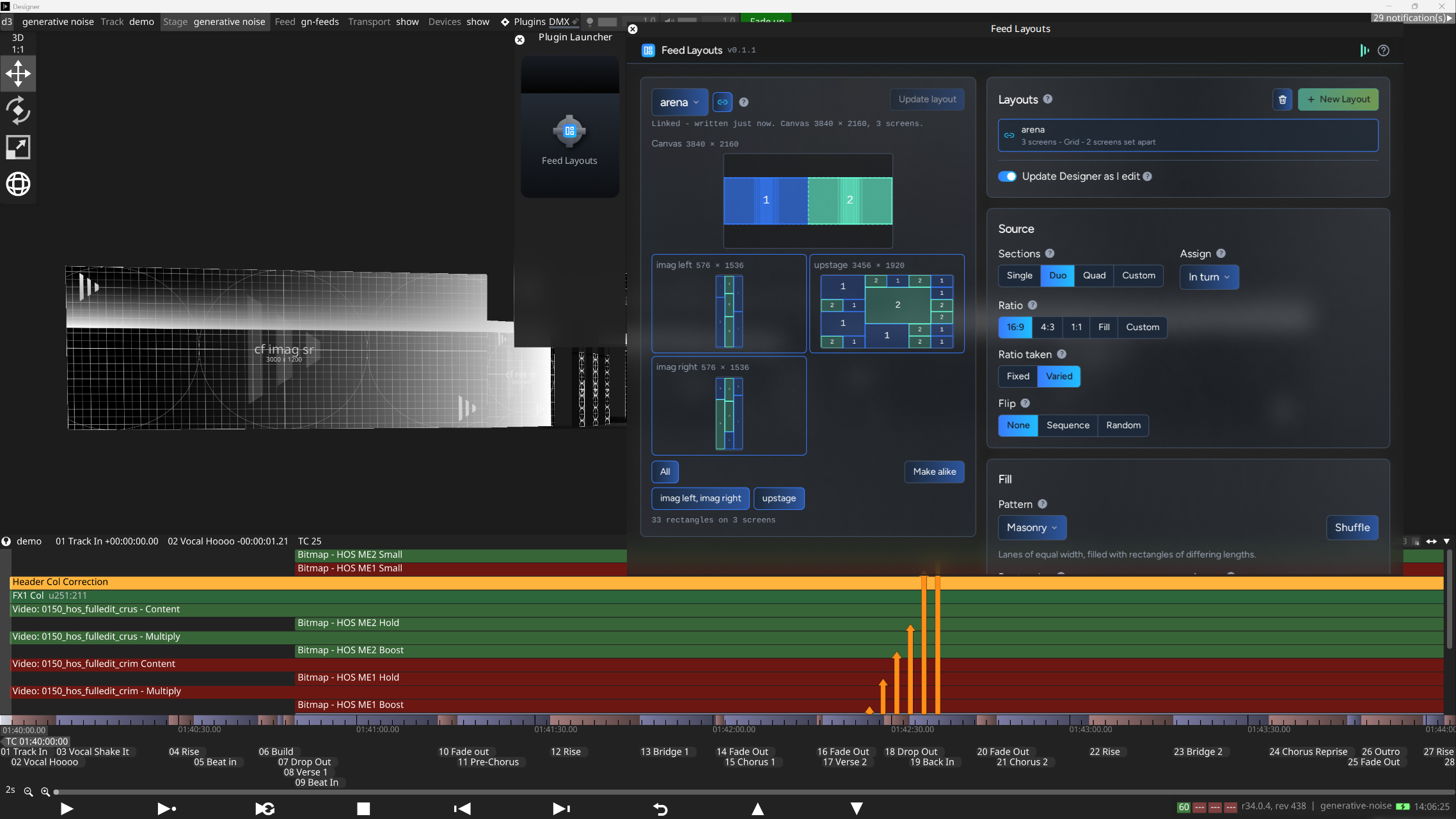Select the rotate tool in the 3D view
This screenshot has height=819, width=1456.
(x=18, y=110)
